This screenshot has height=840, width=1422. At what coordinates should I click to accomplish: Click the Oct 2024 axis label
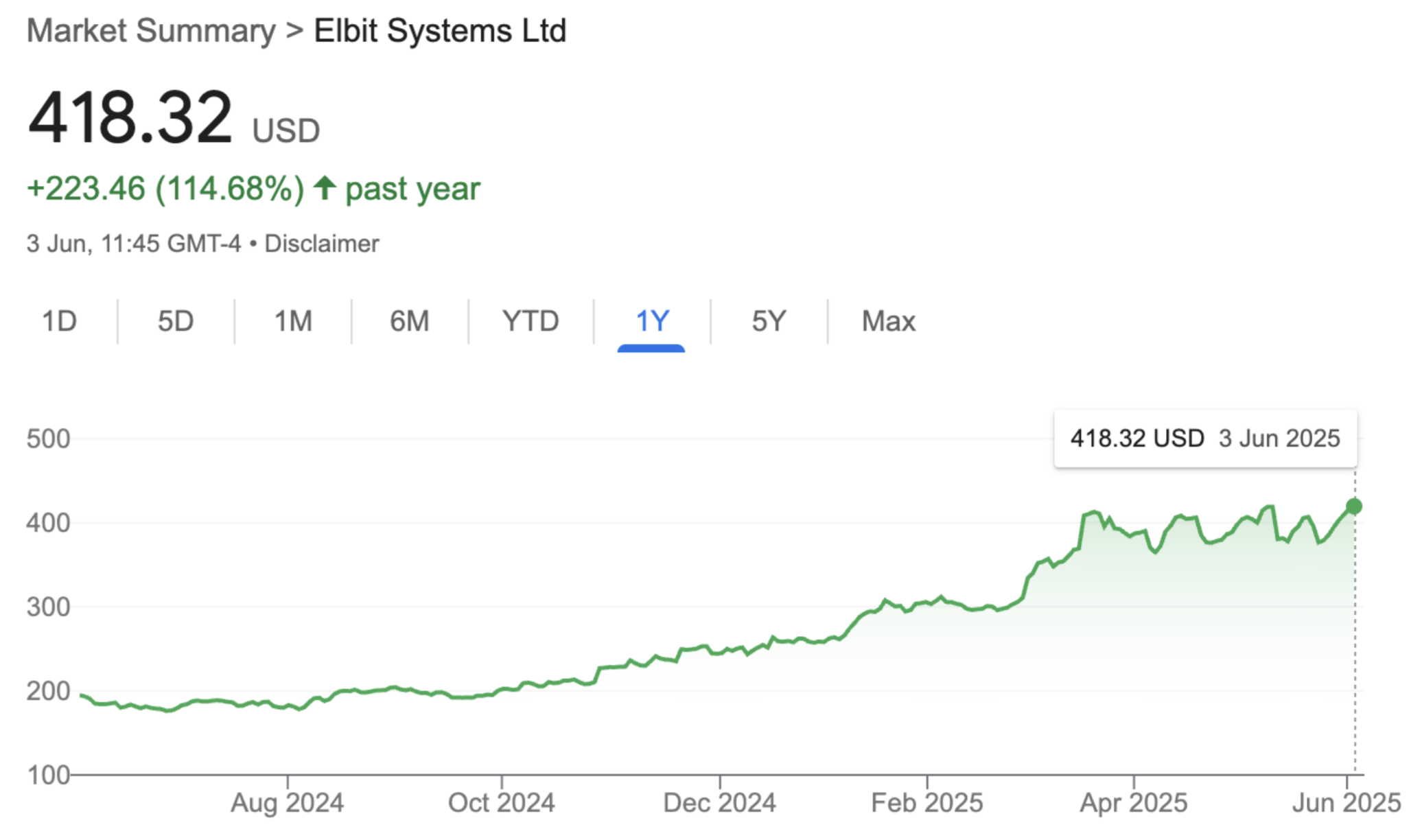(502, 802)
